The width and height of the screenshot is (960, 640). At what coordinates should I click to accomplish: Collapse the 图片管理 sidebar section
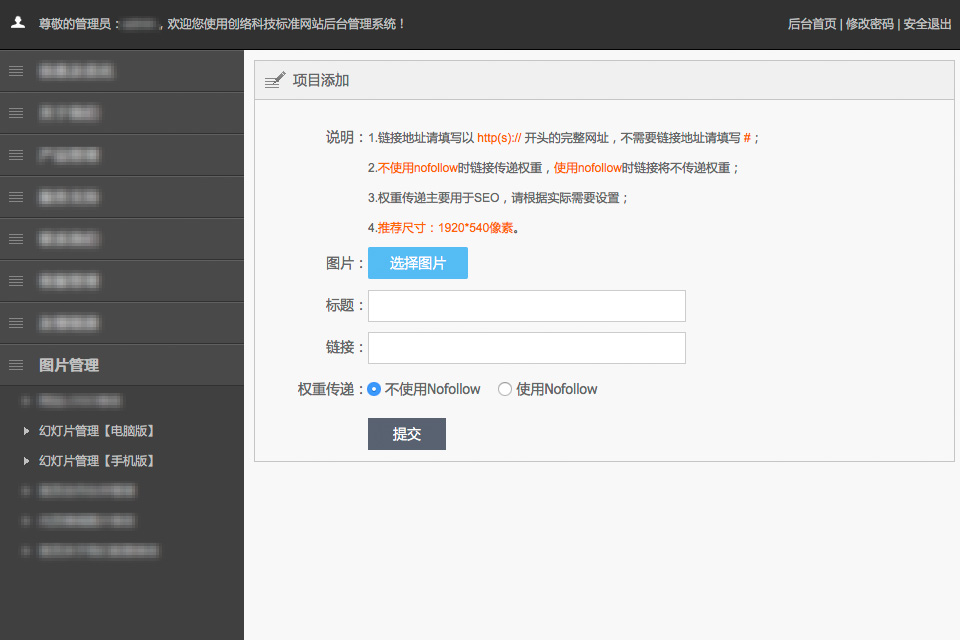point(69,365)
